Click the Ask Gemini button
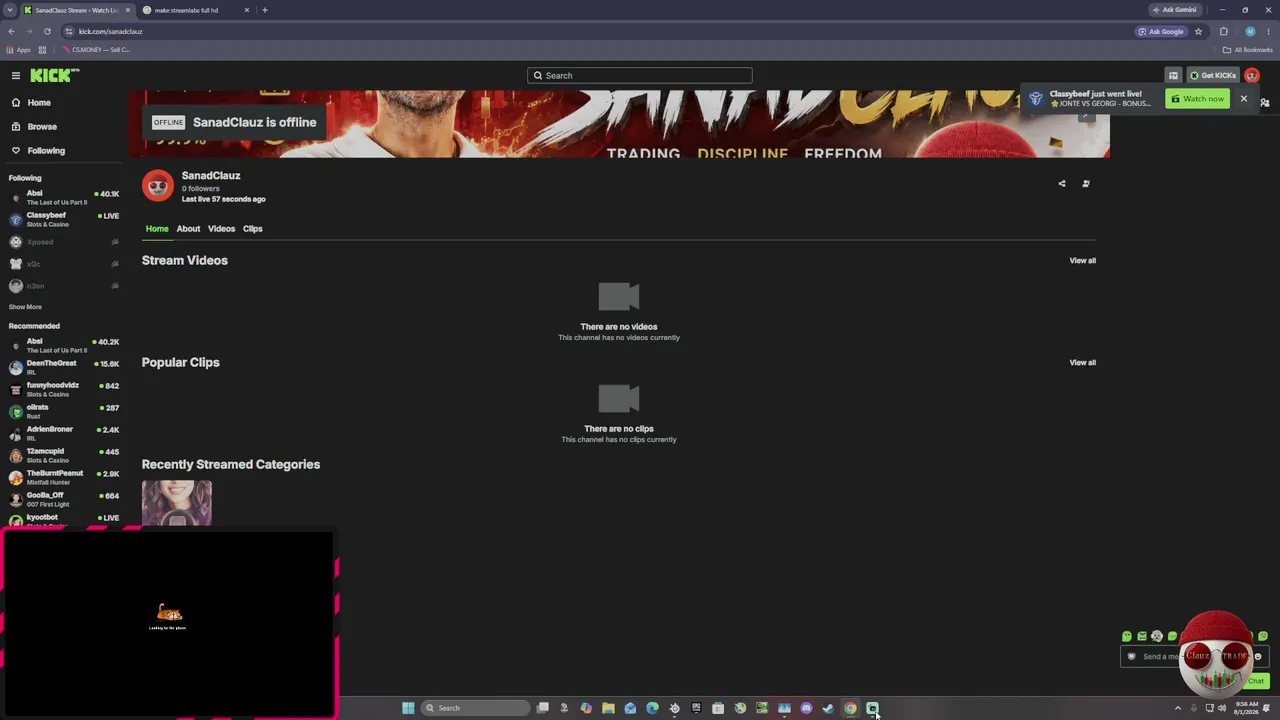 (1175, 10)
